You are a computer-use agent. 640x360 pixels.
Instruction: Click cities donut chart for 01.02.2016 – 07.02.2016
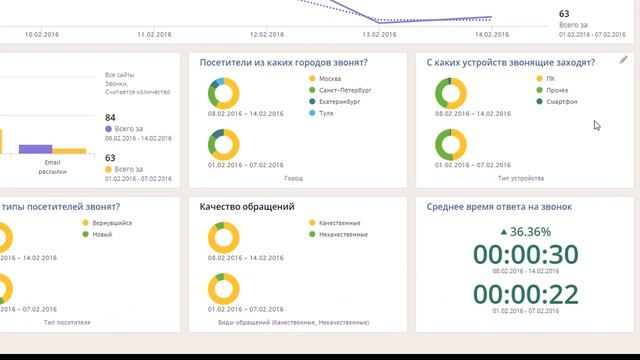coord(224,145)
